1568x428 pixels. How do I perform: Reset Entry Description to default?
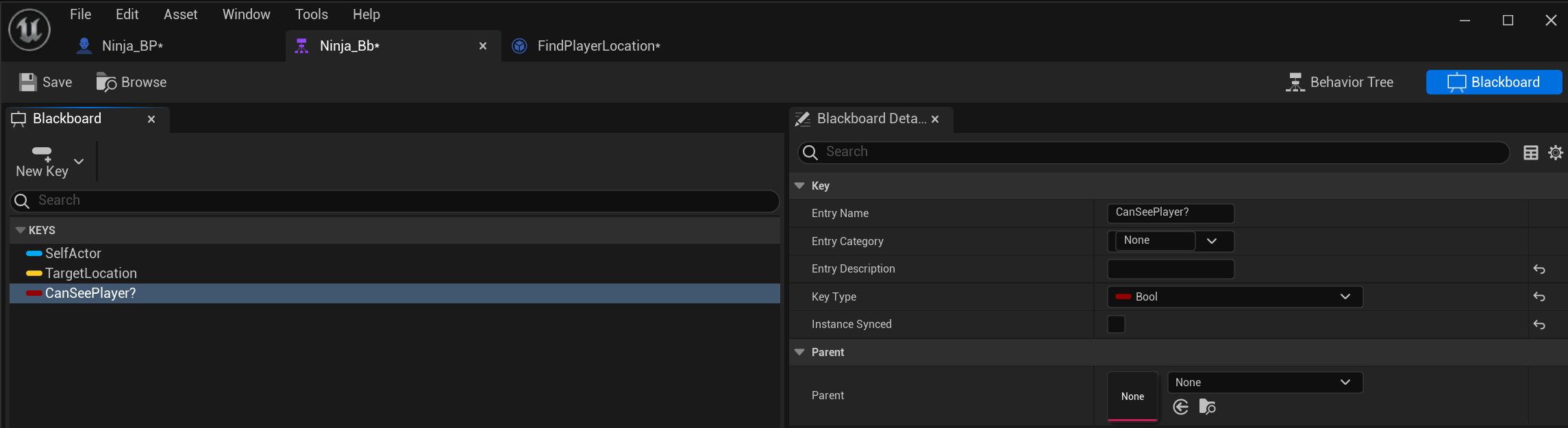[x=1539, y=269]
